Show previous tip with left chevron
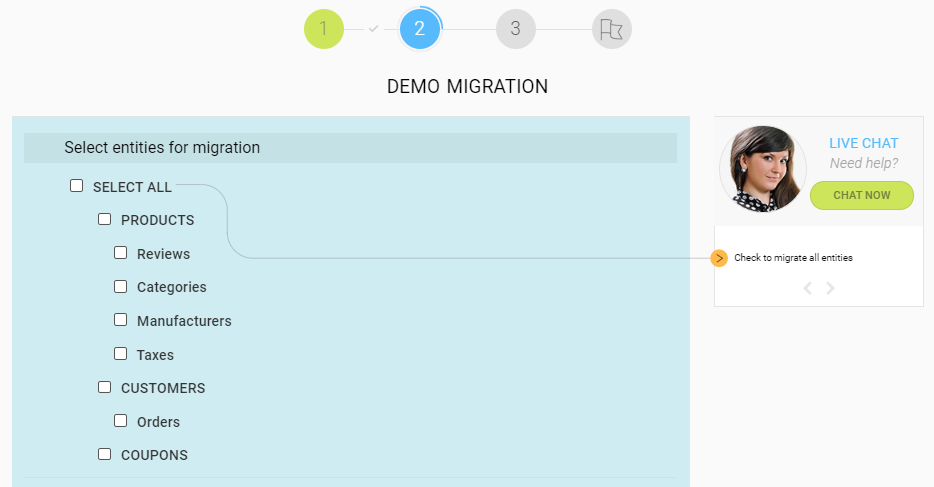This screenshot has height=487, width=934. tap(808, 288)
